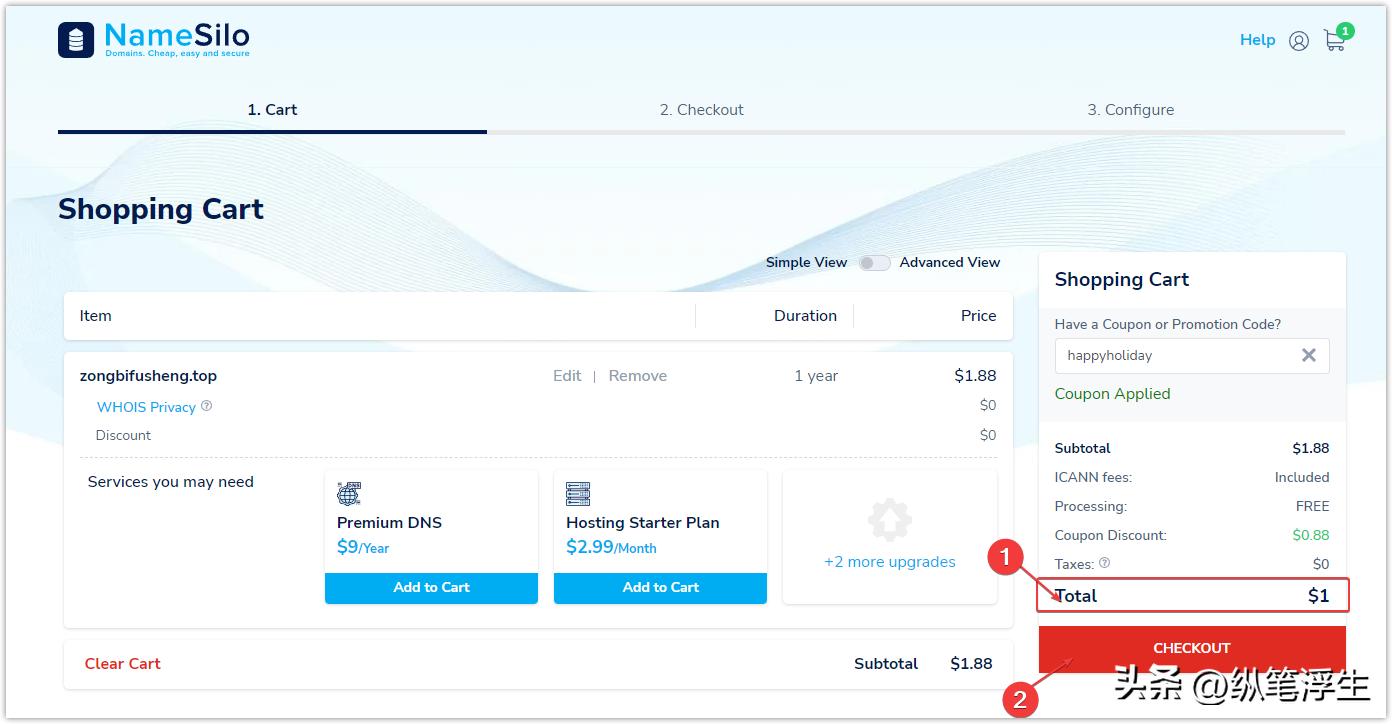This screenshot has height=724, width=1392.
Task: Click the ICANN fees Included value
Action: click(1302, 477)
